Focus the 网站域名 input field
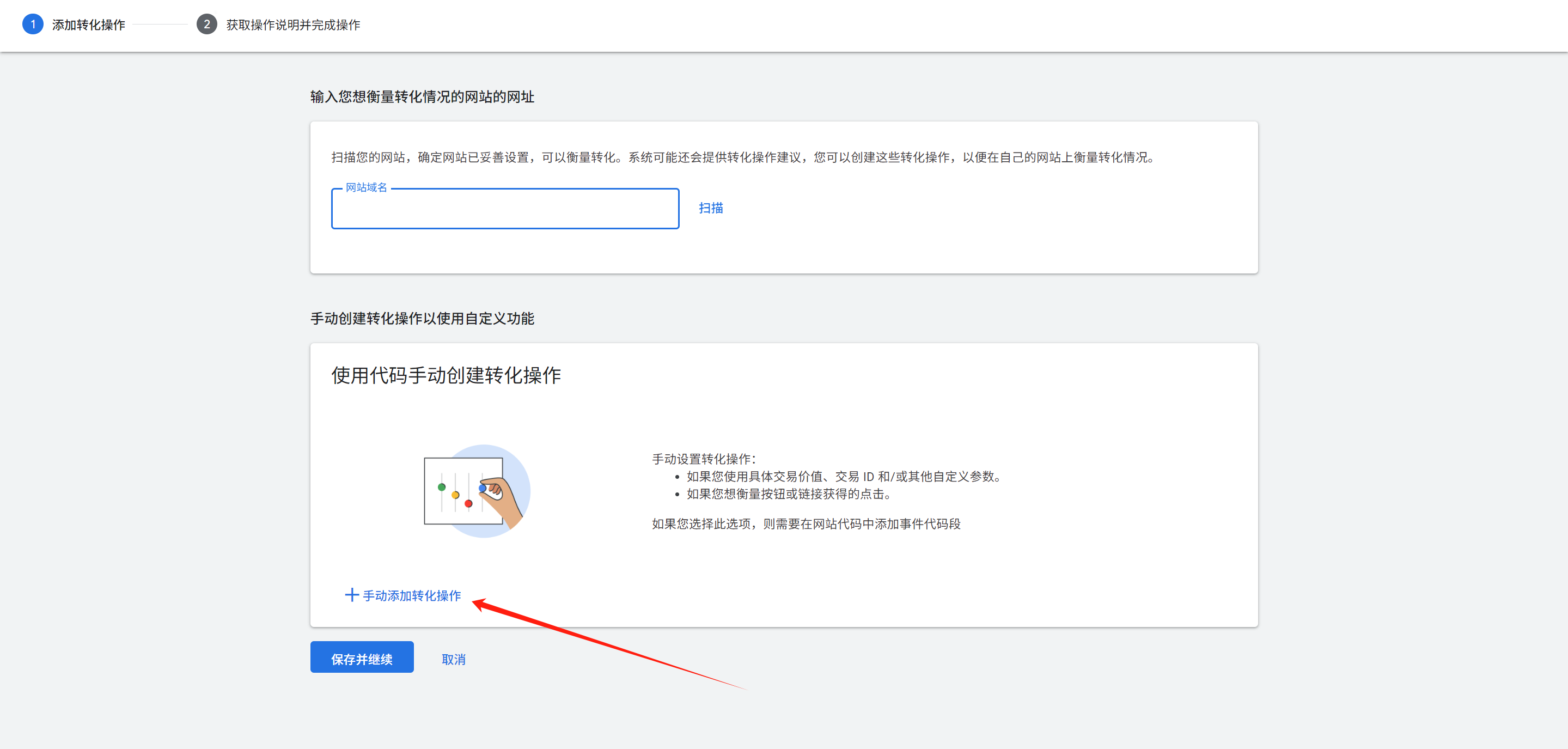Image resolution: width=1568 pixels, height=749 pixels. (x=505, y=209)
